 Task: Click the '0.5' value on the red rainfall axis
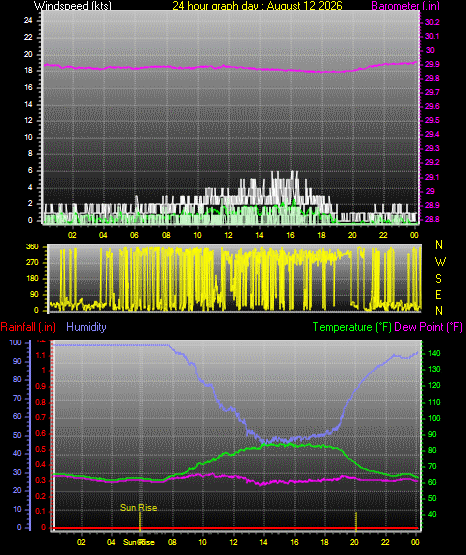pyautogui.click(x=41, y=449)
